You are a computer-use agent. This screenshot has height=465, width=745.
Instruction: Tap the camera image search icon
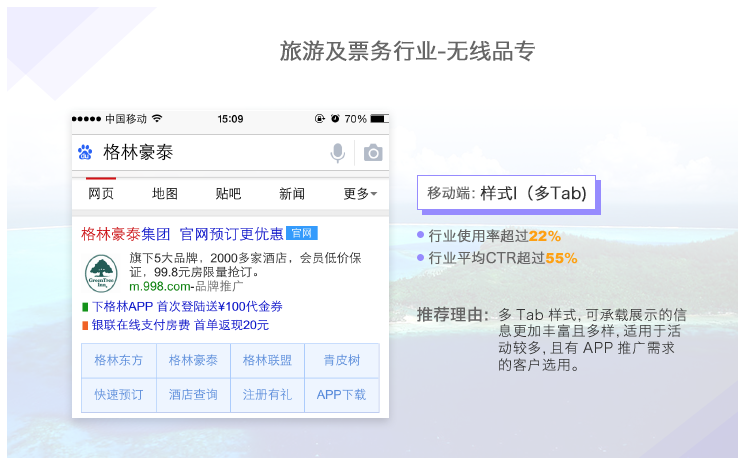(x=372, y=152)
